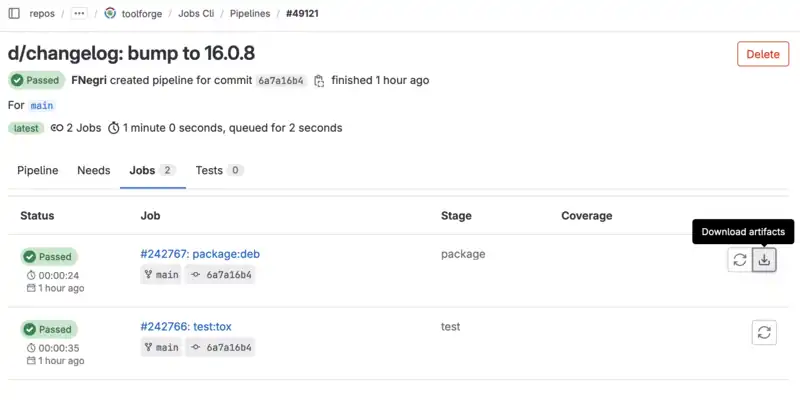Screen dimensions: 800x400
Task: Click duration 00:00:24 of package:deb
Action: point(53,276)
